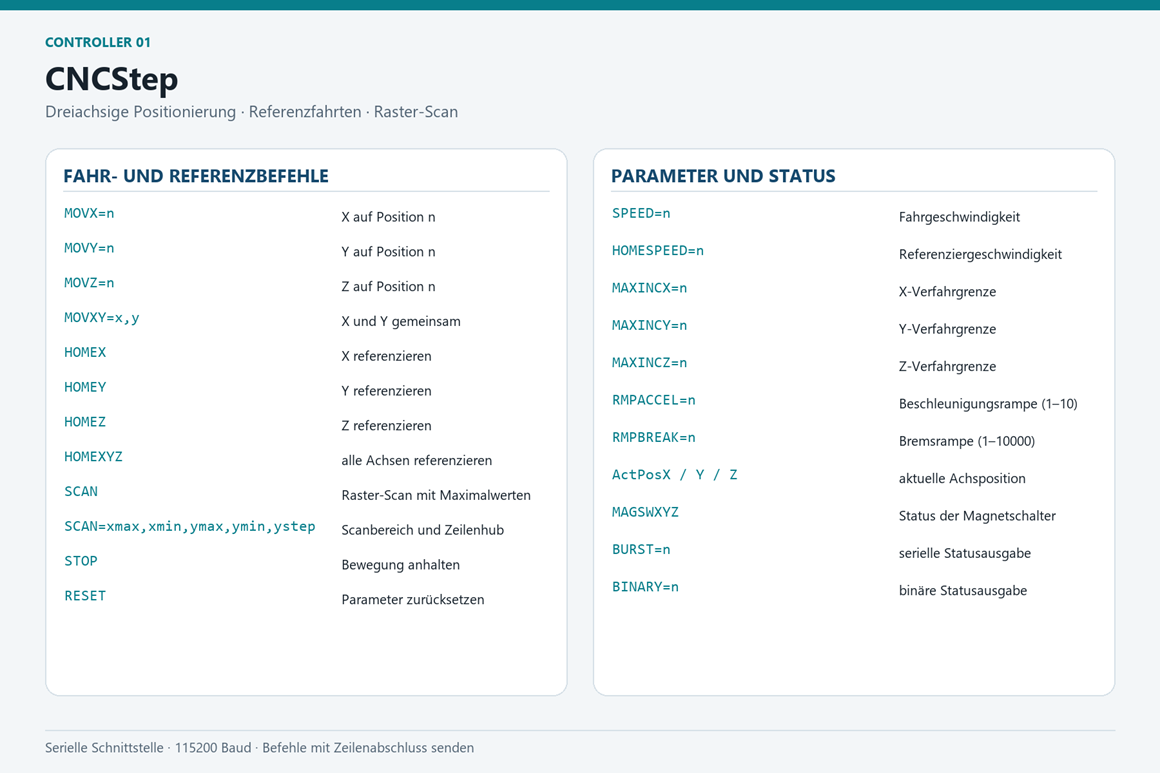The image size is (1160, 773).
Task: Click the STOP command
Action: point(81,561)
